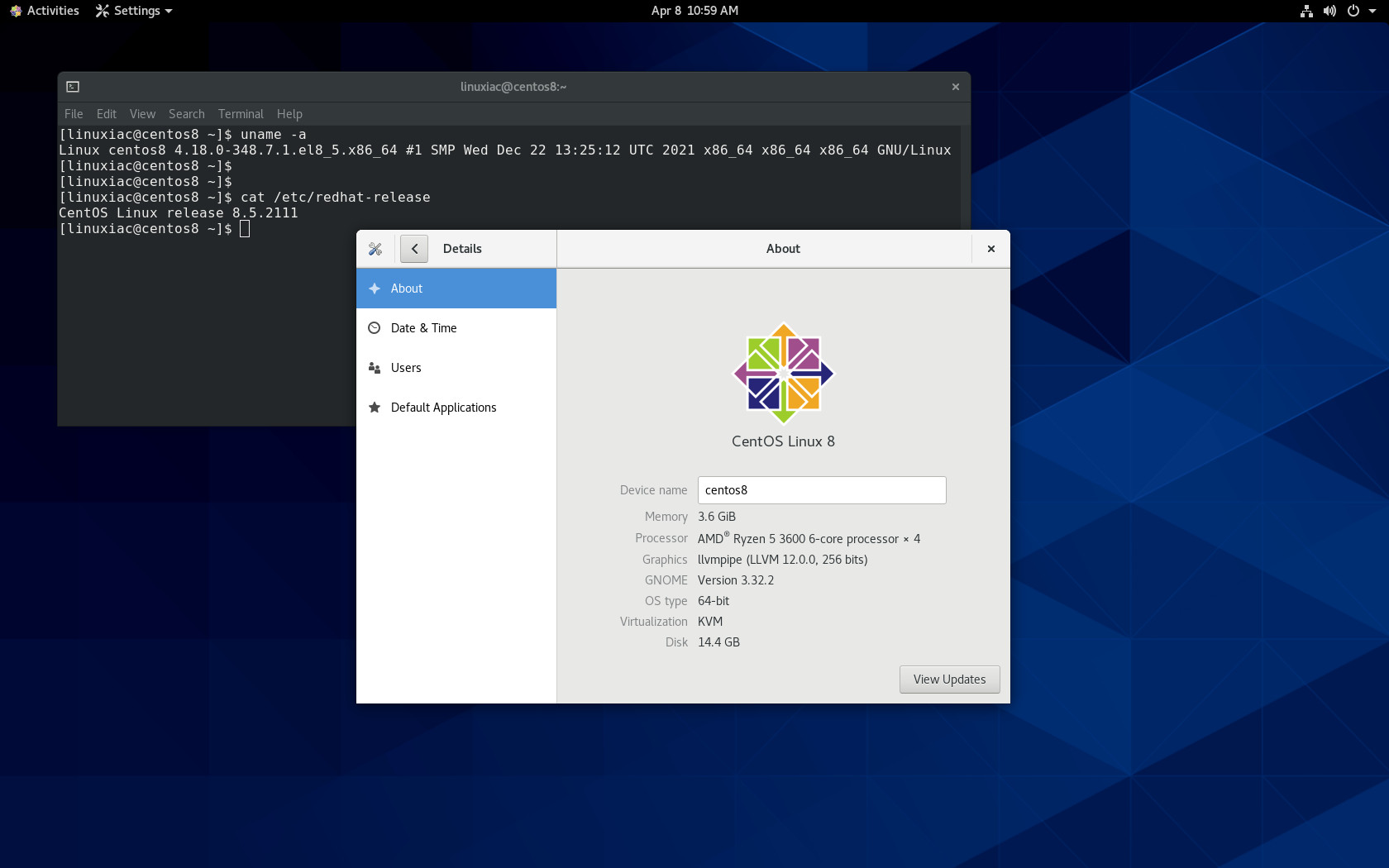
Task: Click 'CentOS Linux 8' label
Action: [x=783, y=441]
